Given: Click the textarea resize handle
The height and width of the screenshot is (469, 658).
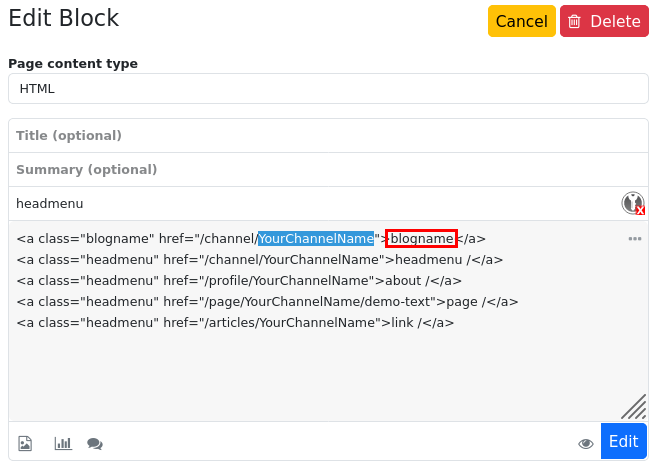Looking at the screenshot, I should click(633, 405).
